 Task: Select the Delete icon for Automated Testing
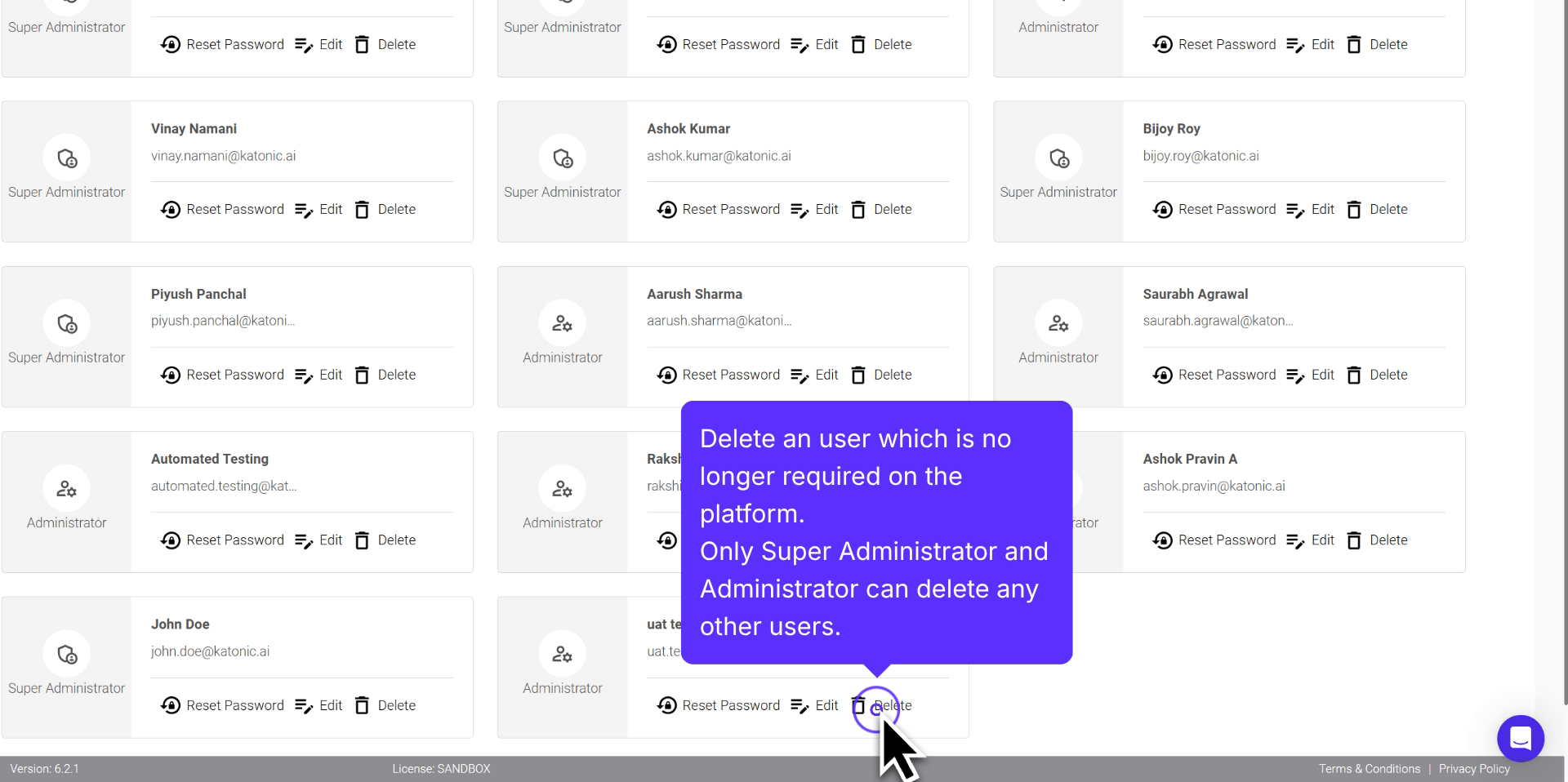pos(362,540)
